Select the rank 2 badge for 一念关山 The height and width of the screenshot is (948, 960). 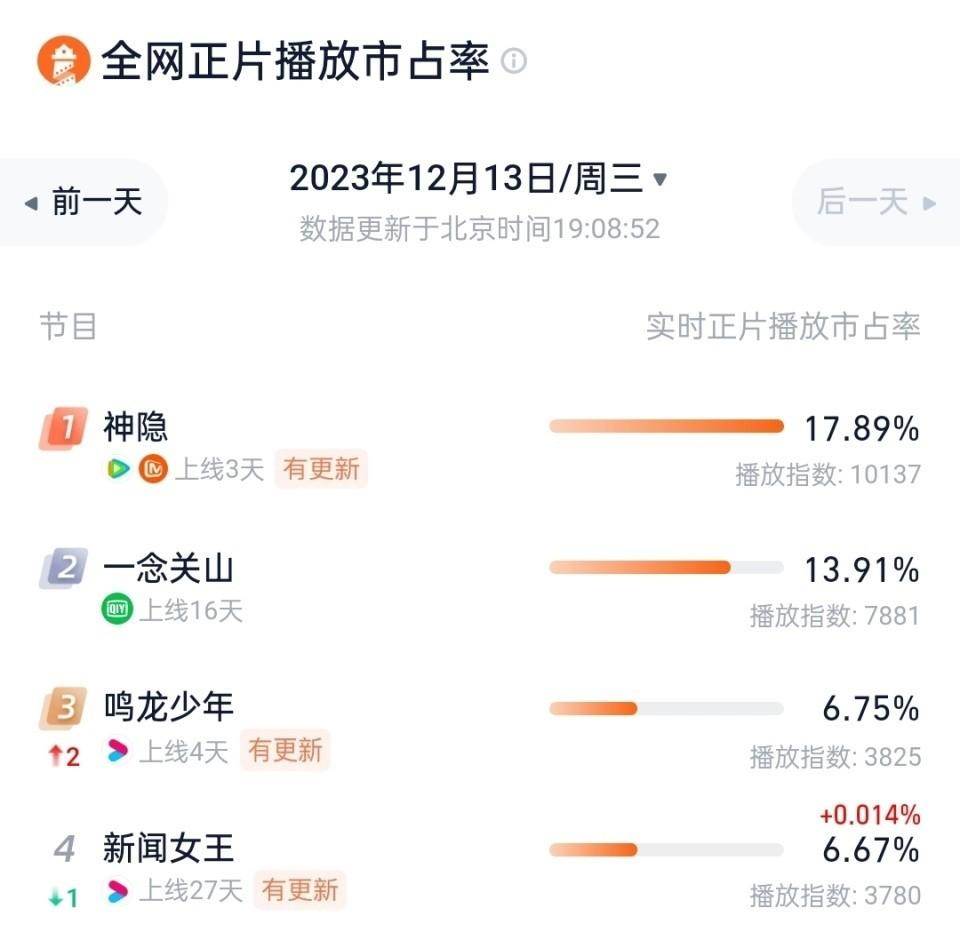(64, 568)
